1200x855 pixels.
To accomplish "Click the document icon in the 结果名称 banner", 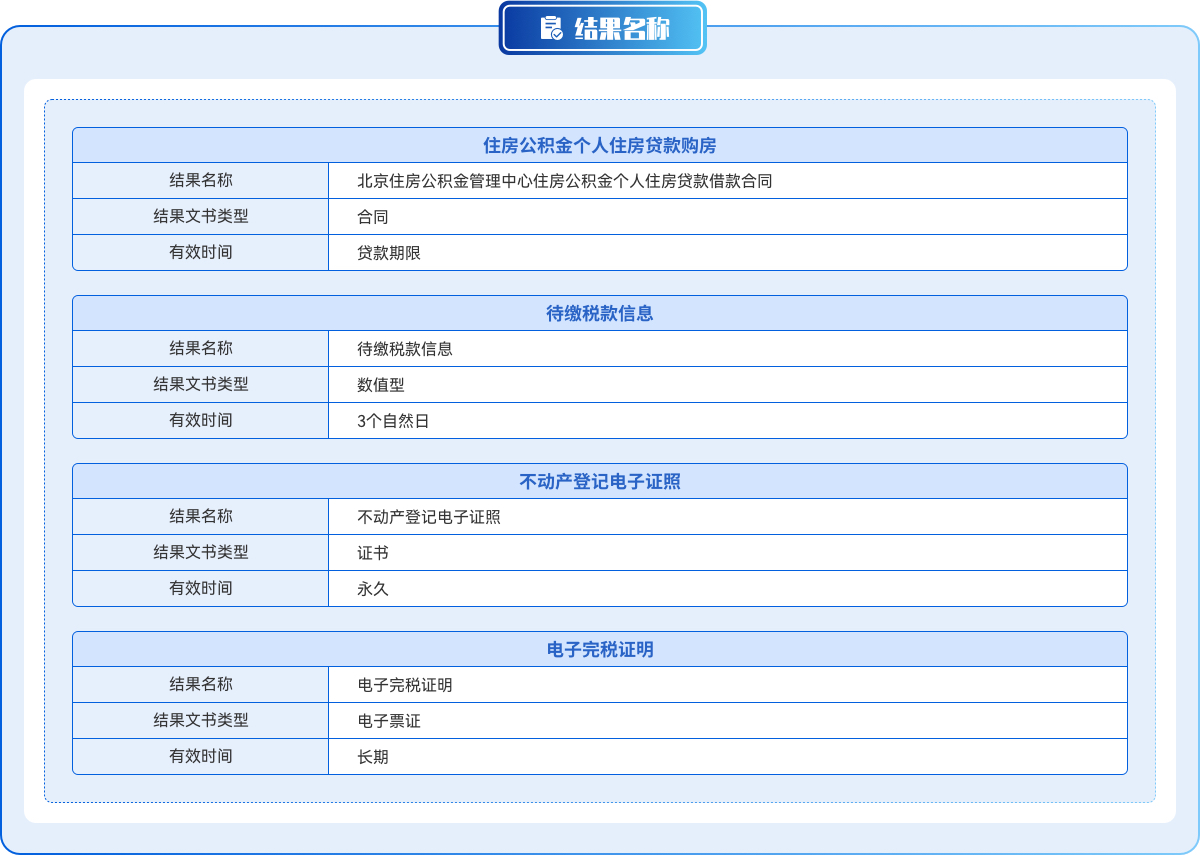I will 551,28.
